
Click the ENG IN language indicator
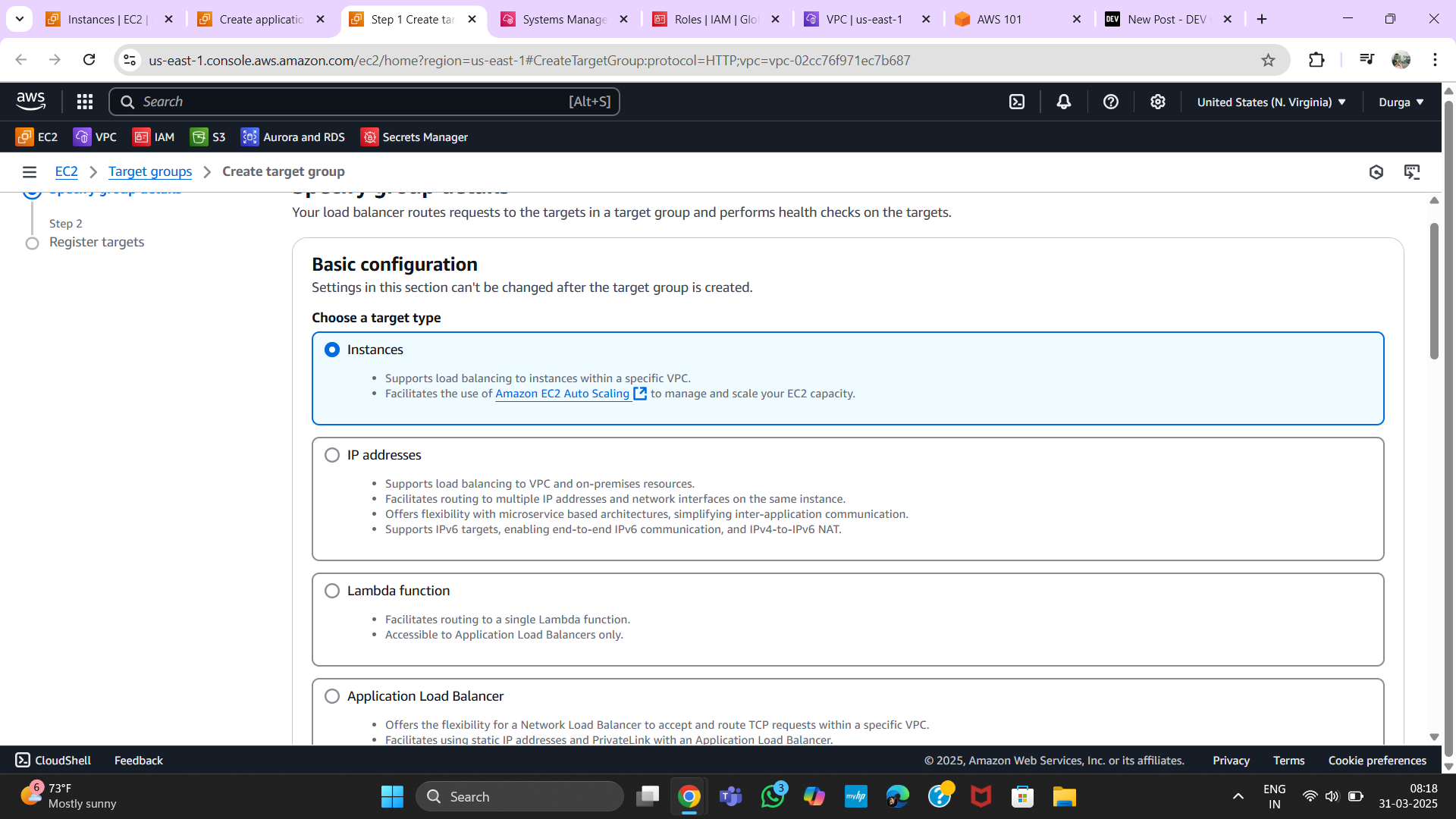1275,796
